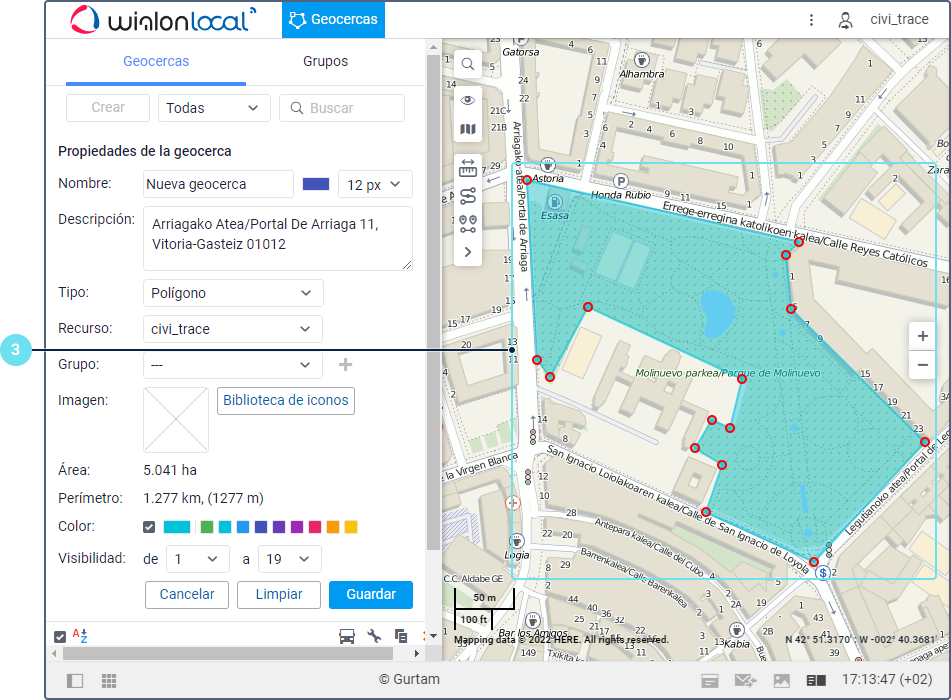Viewport: 951px width, 700px height.
Task: Open the Geocercas menu in top bar
Action: (333, 19)
